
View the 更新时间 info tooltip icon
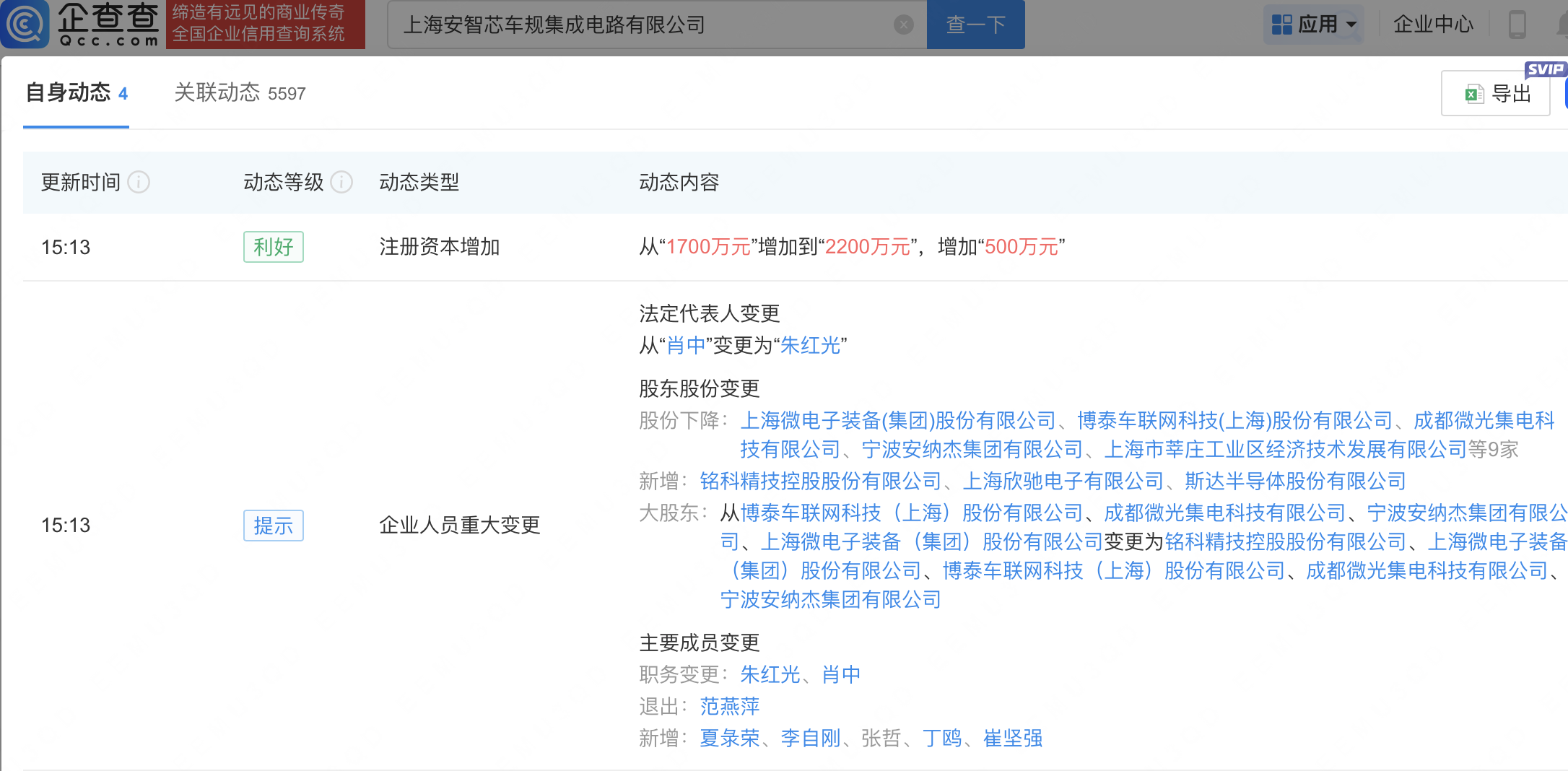141,183
